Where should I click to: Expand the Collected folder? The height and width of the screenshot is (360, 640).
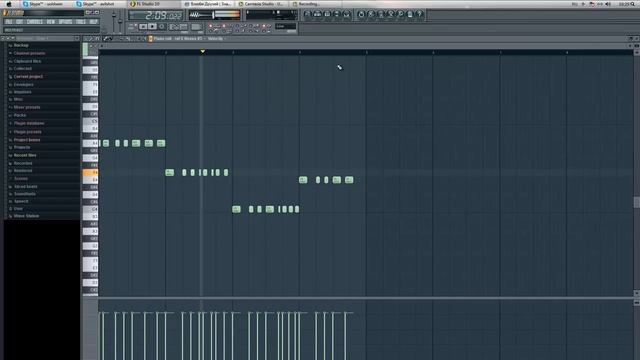pos(23,69)
